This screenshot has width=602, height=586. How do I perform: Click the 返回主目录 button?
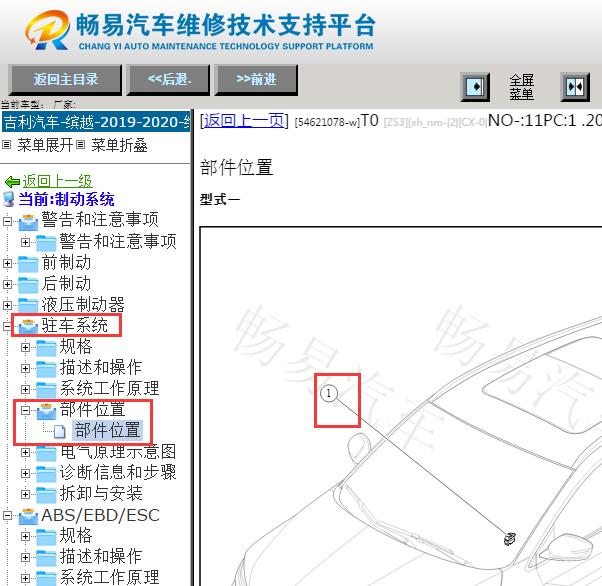point(65,79)
